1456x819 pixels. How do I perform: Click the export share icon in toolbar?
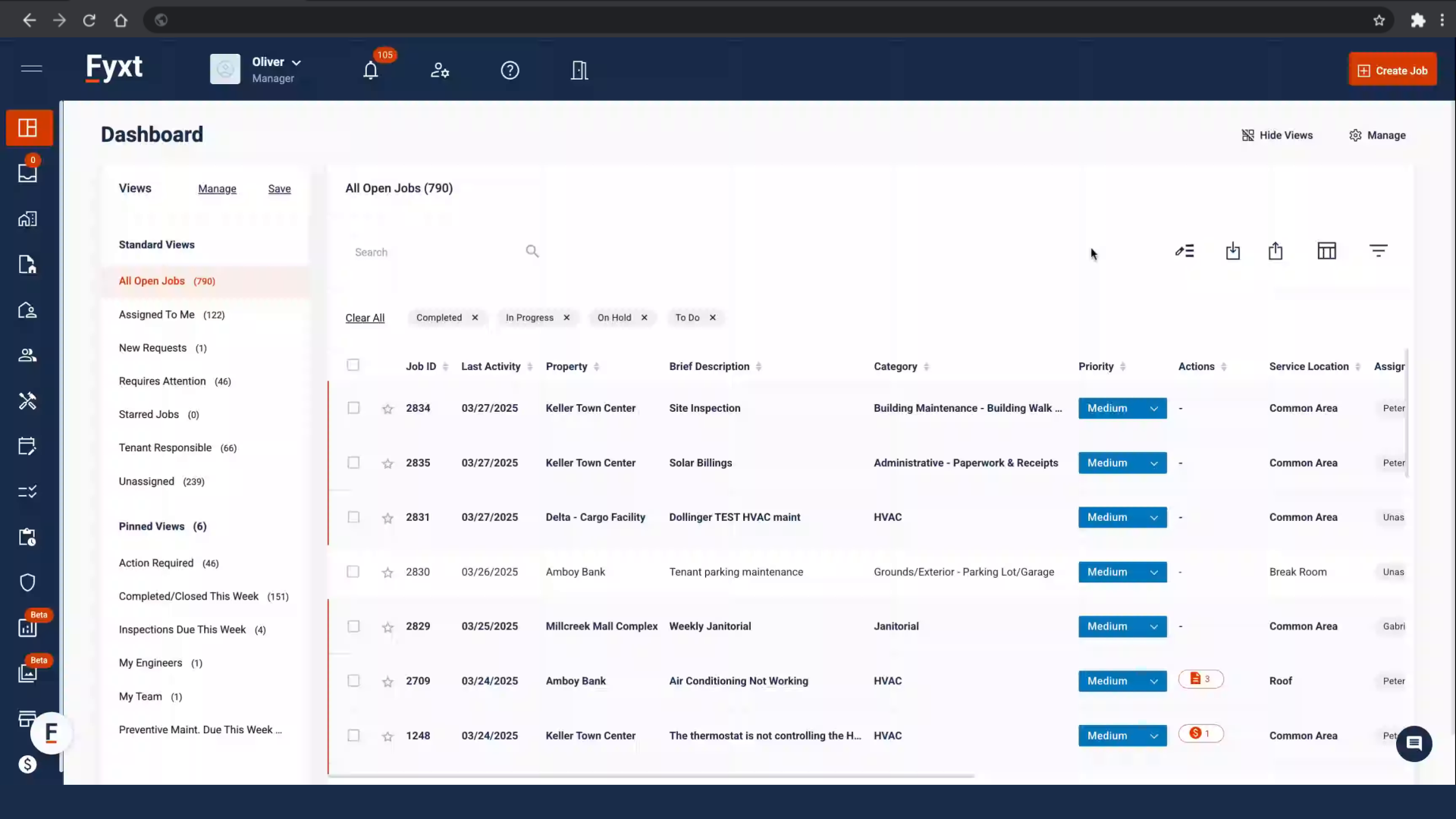pyautogui.click(x=1276, y=251)
